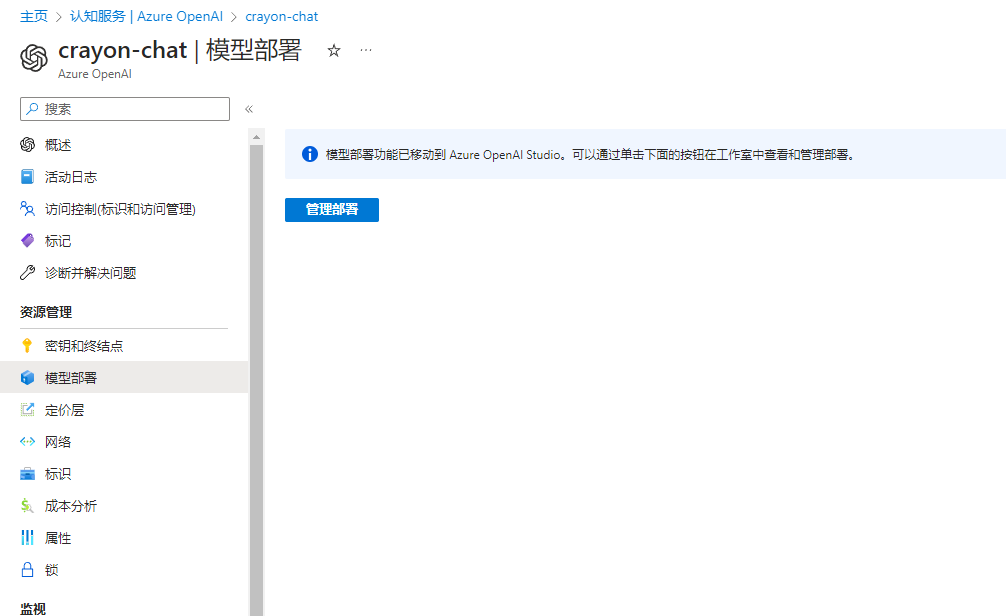Screen dimensions: 1006x616
Task: Click the padlock icon for 锁
Action: pos(28,570)
